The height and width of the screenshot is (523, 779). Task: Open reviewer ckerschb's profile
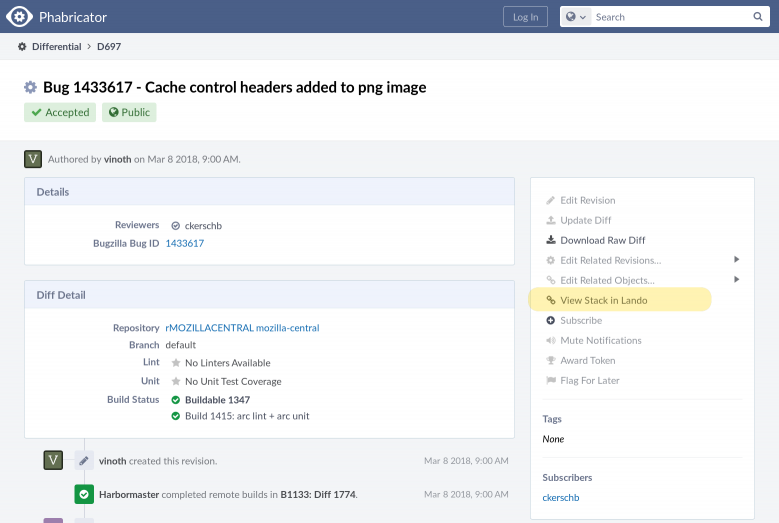click(x=203, y=226)
